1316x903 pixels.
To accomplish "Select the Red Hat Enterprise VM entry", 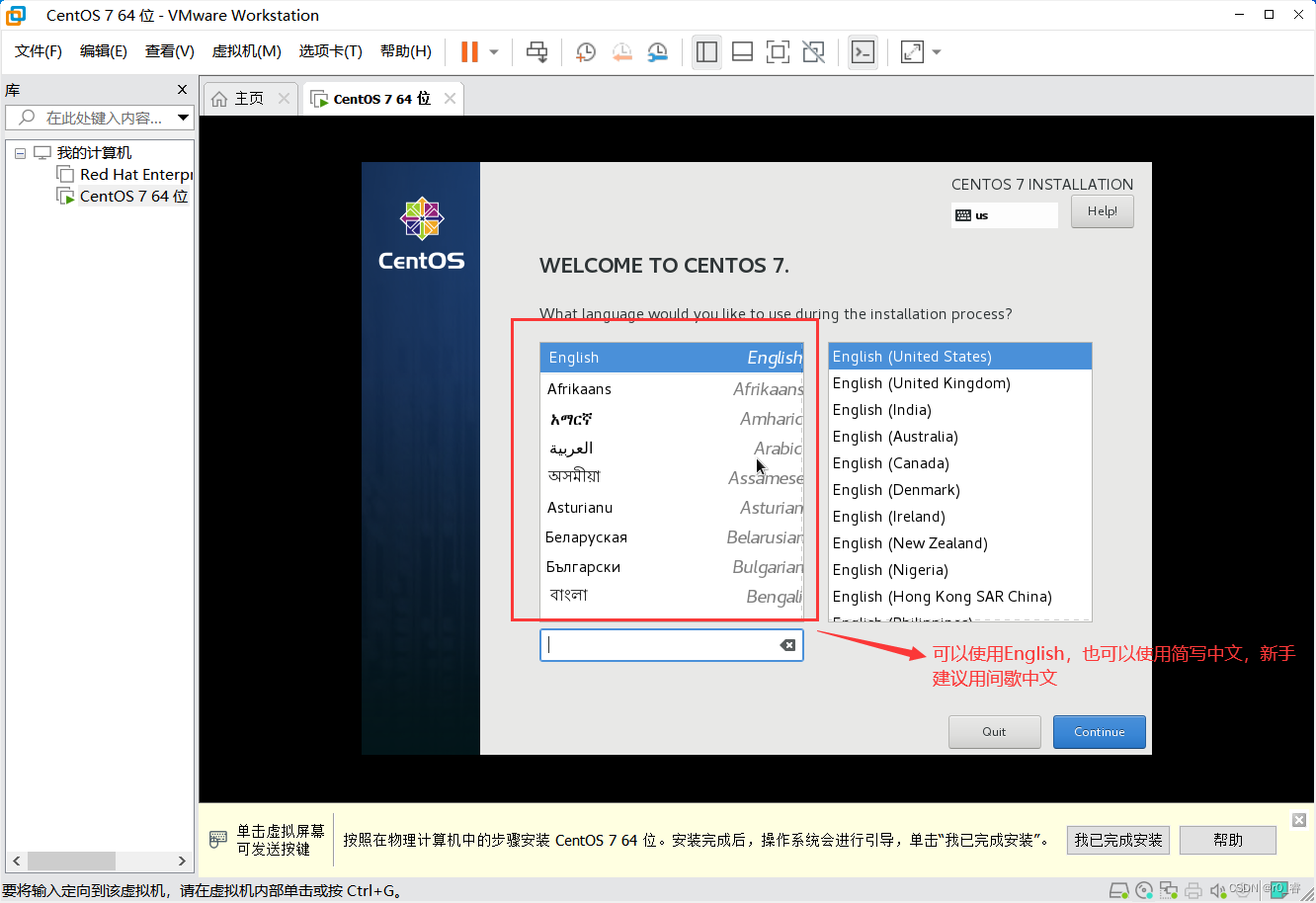I will [136, 175].
